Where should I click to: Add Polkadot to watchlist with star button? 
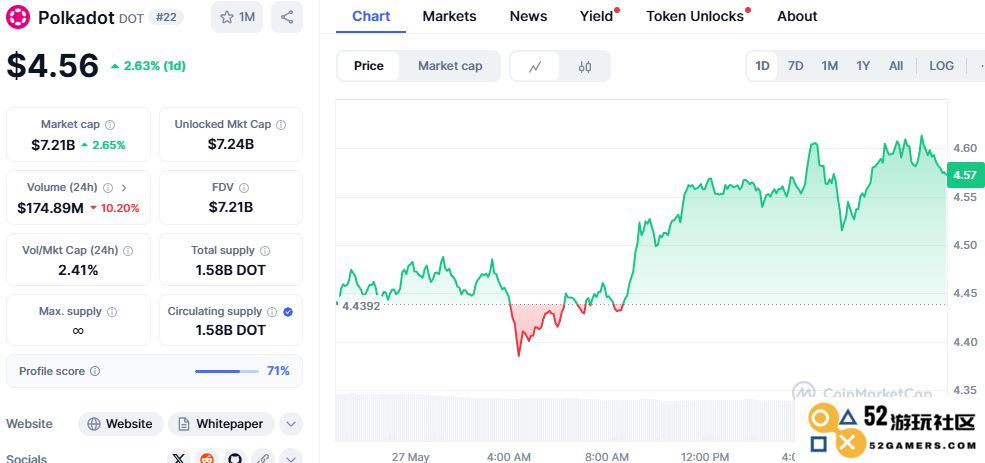[237, 17]
